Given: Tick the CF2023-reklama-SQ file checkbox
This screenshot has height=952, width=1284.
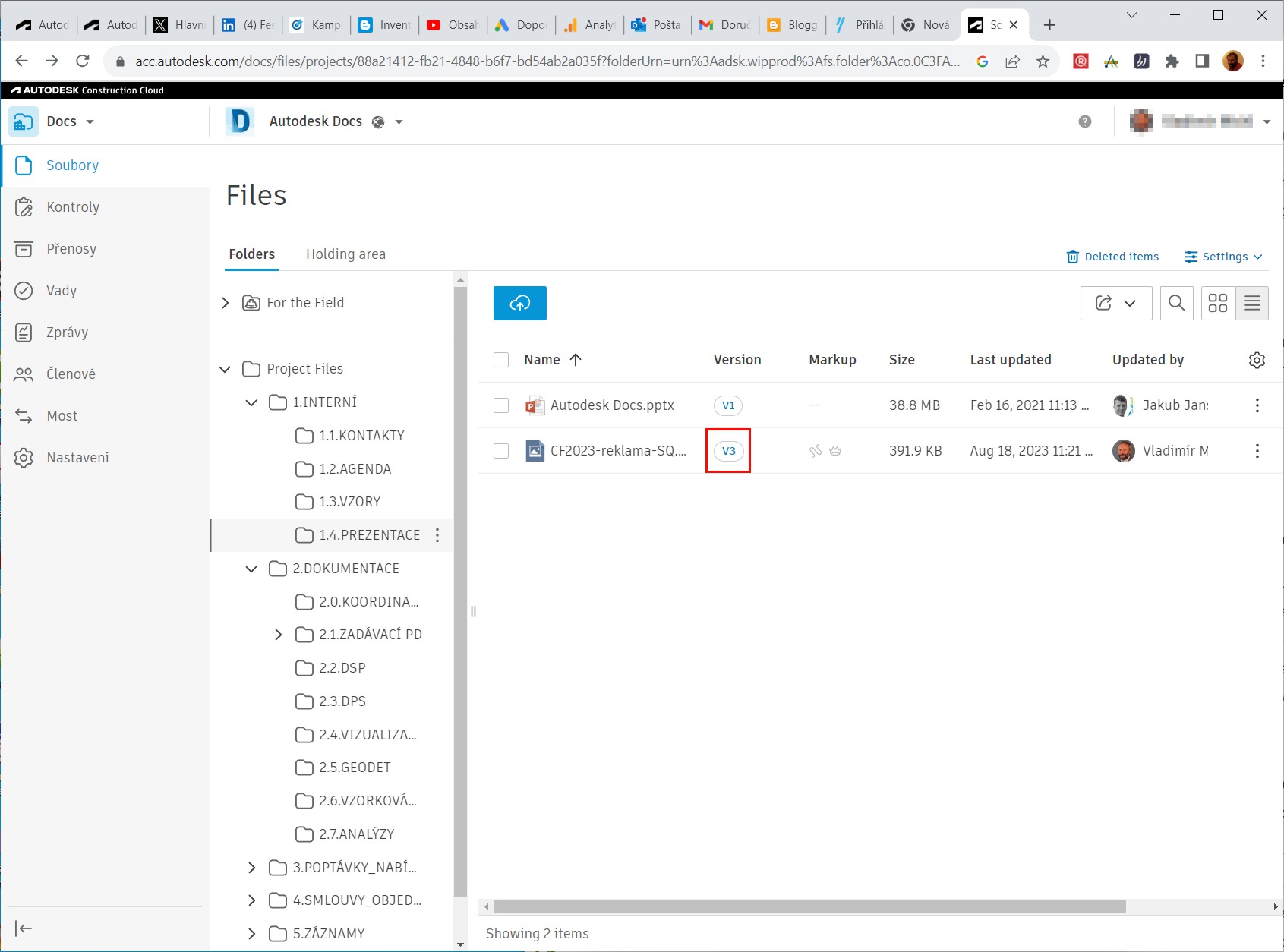Looking at the screenshot, I should [x=501, y=451].
